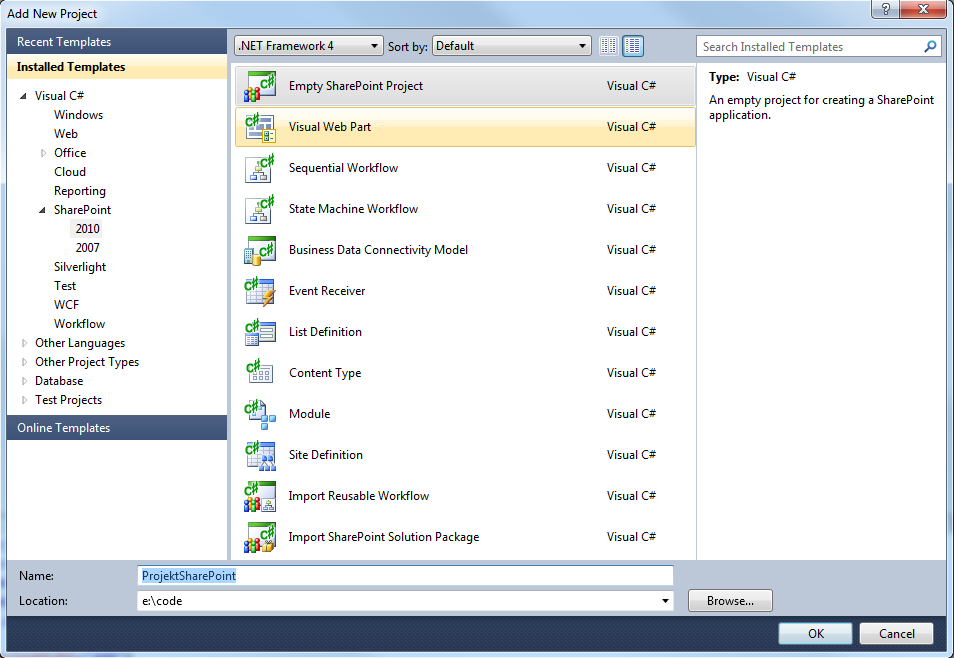Select SharePoint 2010 templates
Viewport: 954px width, 658px height.
pos(88,229)
